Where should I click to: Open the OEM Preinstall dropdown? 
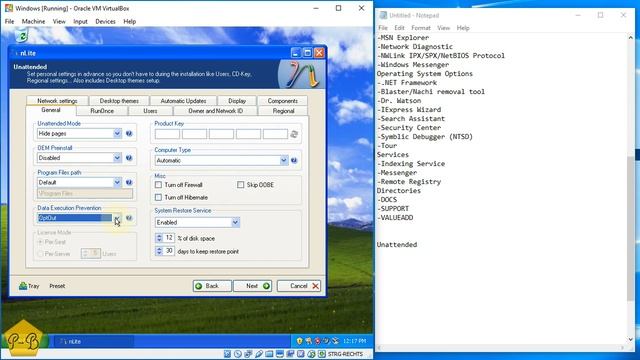click(x=117, y=158)
